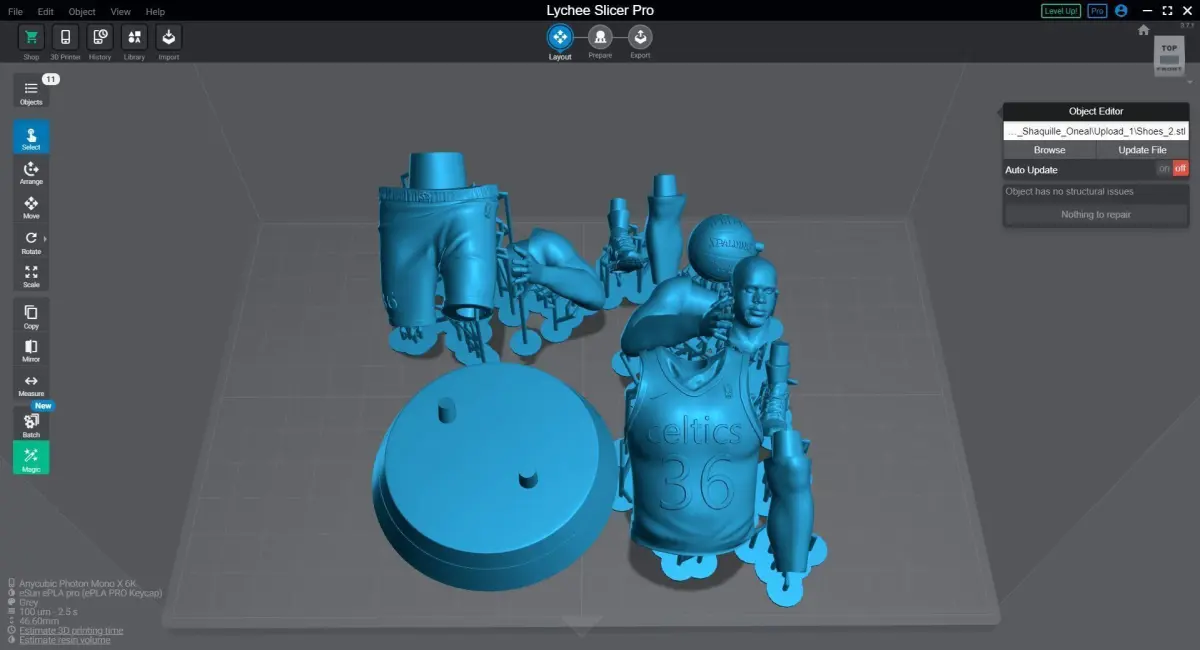The width and height of the screenshot is (1200, 650).
Task: Click the Update File button
Action: [x=1142, y=150]
